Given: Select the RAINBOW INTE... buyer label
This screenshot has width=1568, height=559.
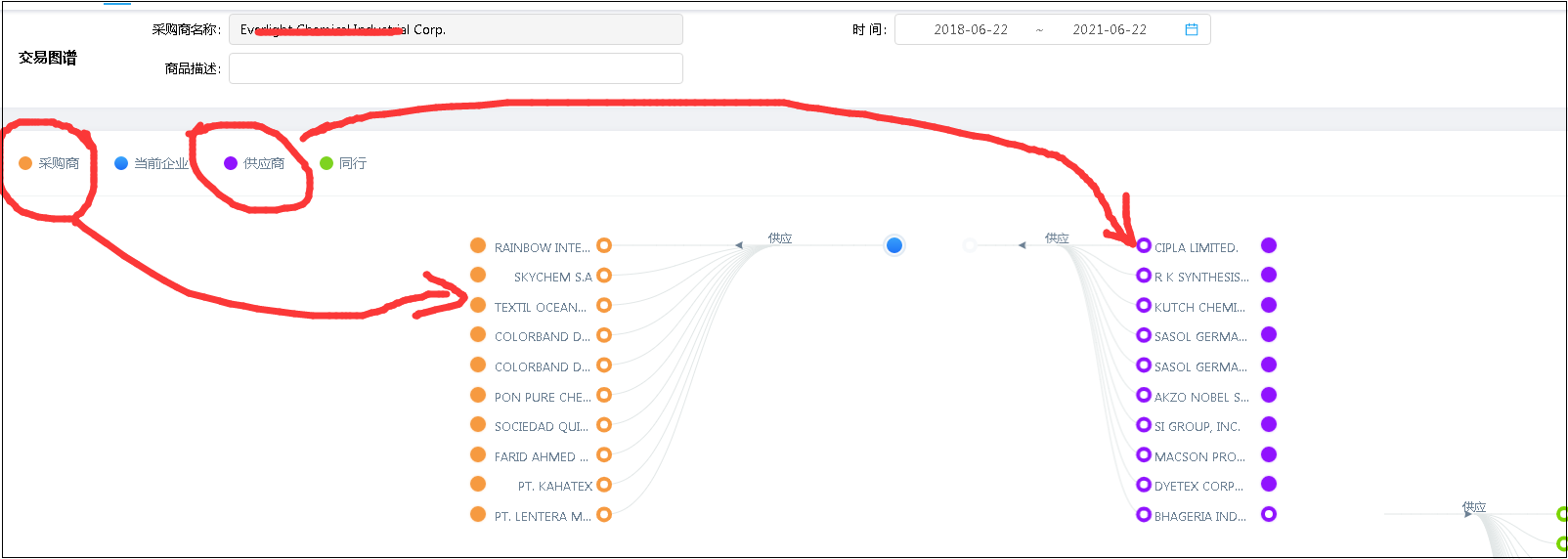Looking at the screenshot, I should point(542,247).
